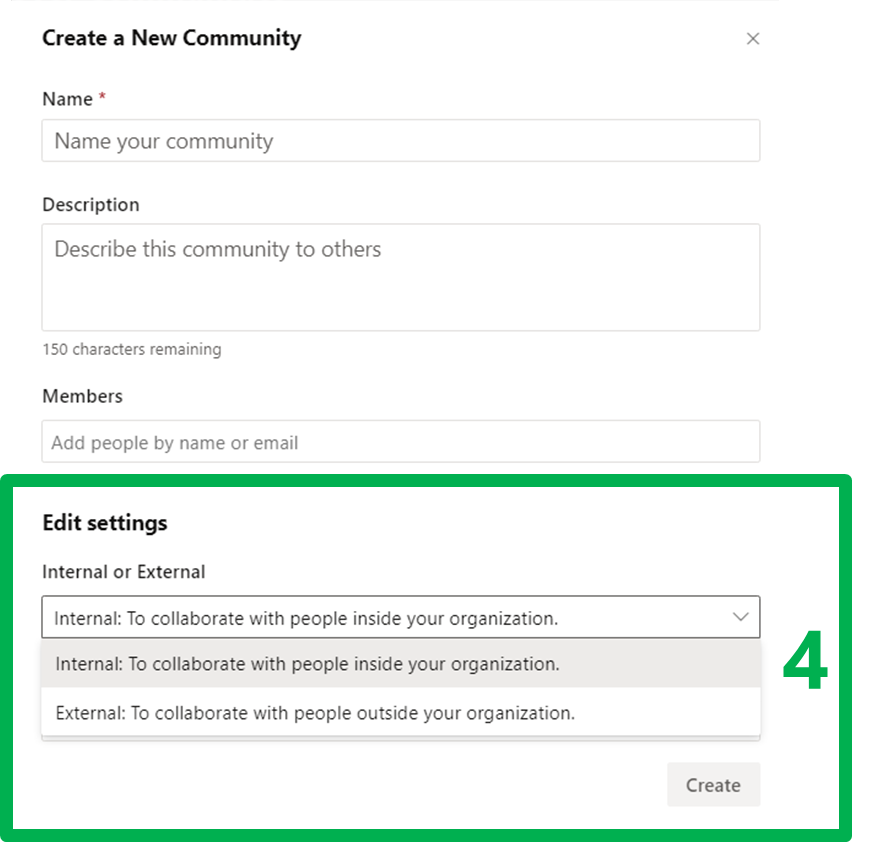Click the green number 4 annotation
This screenshot has width=880, height=842.
pos(805,664)
